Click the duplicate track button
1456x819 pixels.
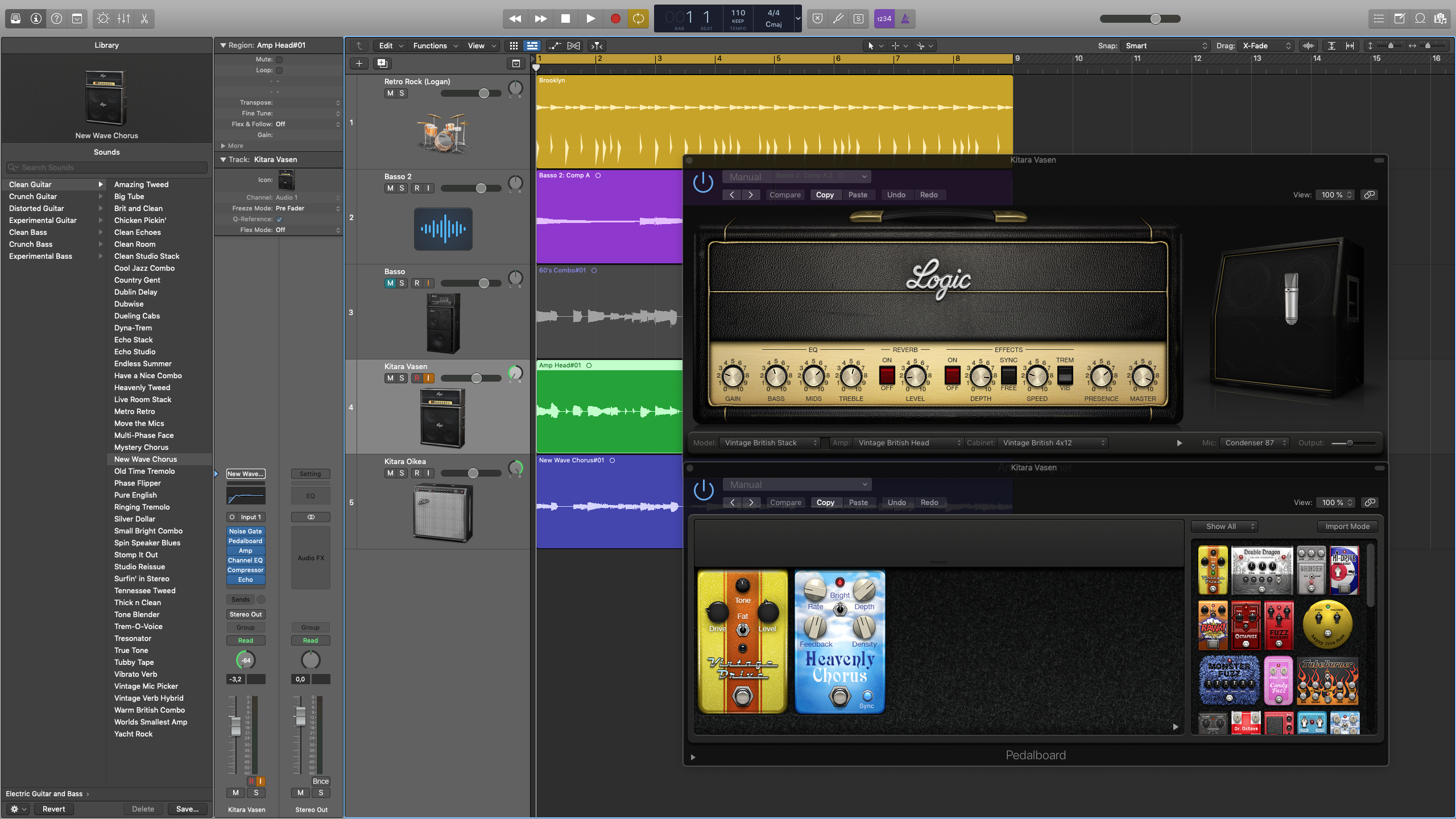point(382,64)
